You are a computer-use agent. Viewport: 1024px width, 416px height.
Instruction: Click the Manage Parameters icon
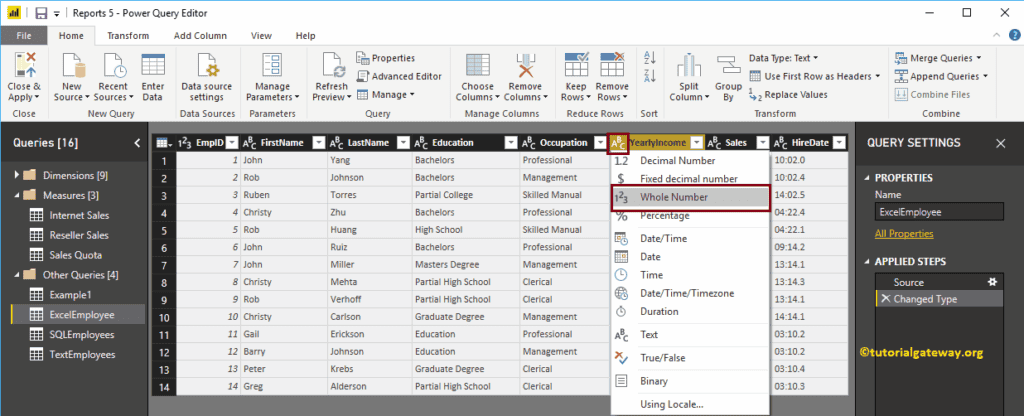[272, 65]
